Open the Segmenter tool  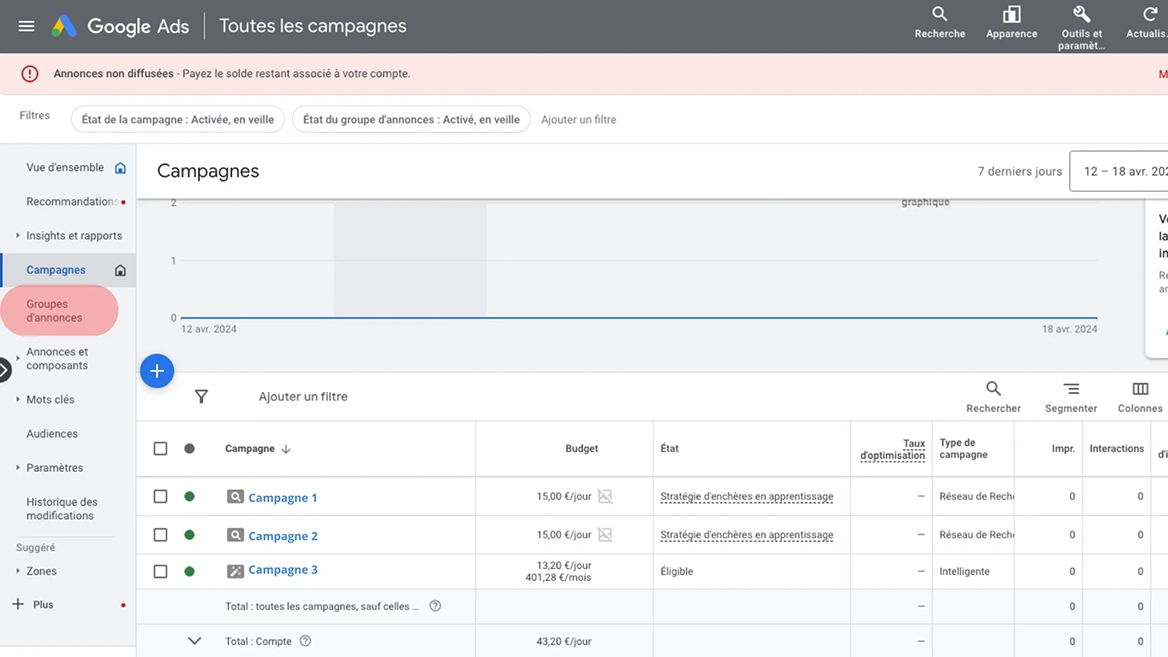point(1070,397)
